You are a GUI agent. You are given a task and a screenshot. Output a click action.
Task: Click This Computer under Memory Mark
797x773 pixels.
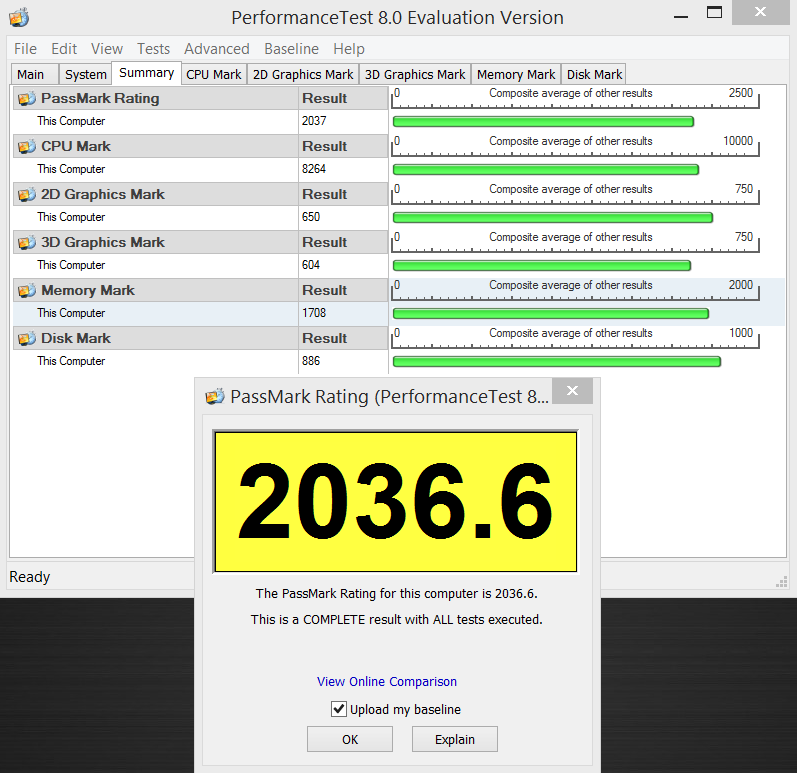pyautogui.click(x=71, y=313)
